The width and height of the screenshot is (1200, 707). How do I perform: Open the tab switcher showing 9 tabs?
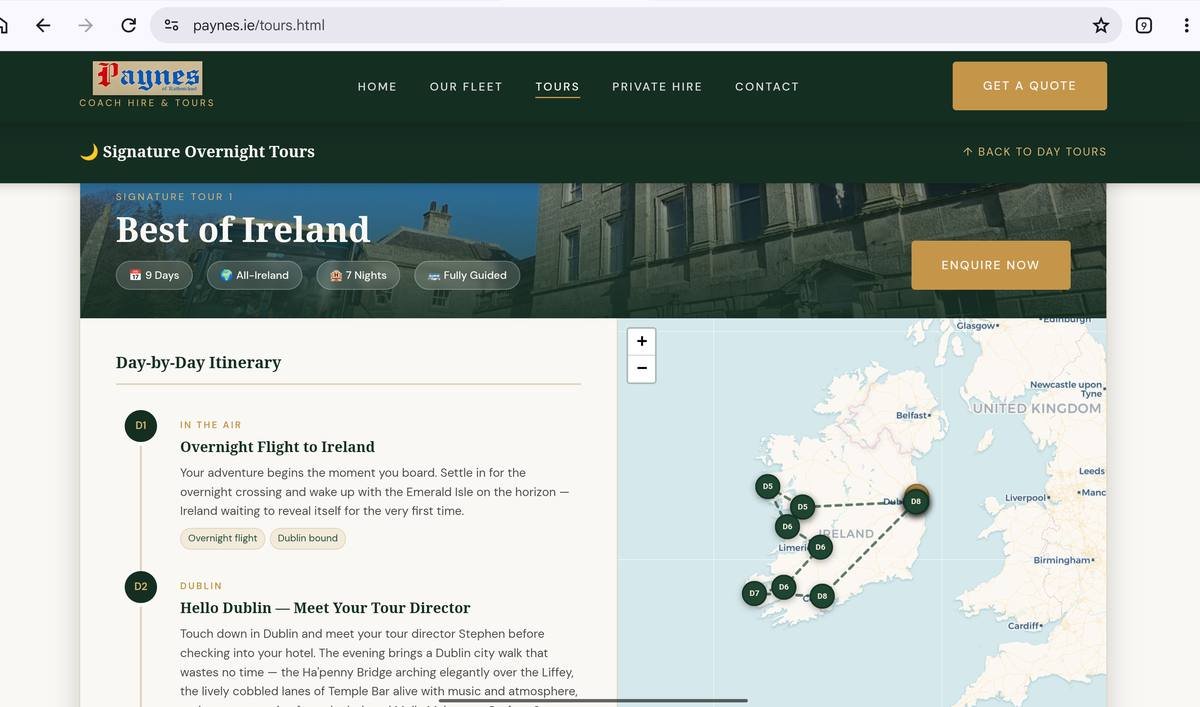pos(1144,25)
